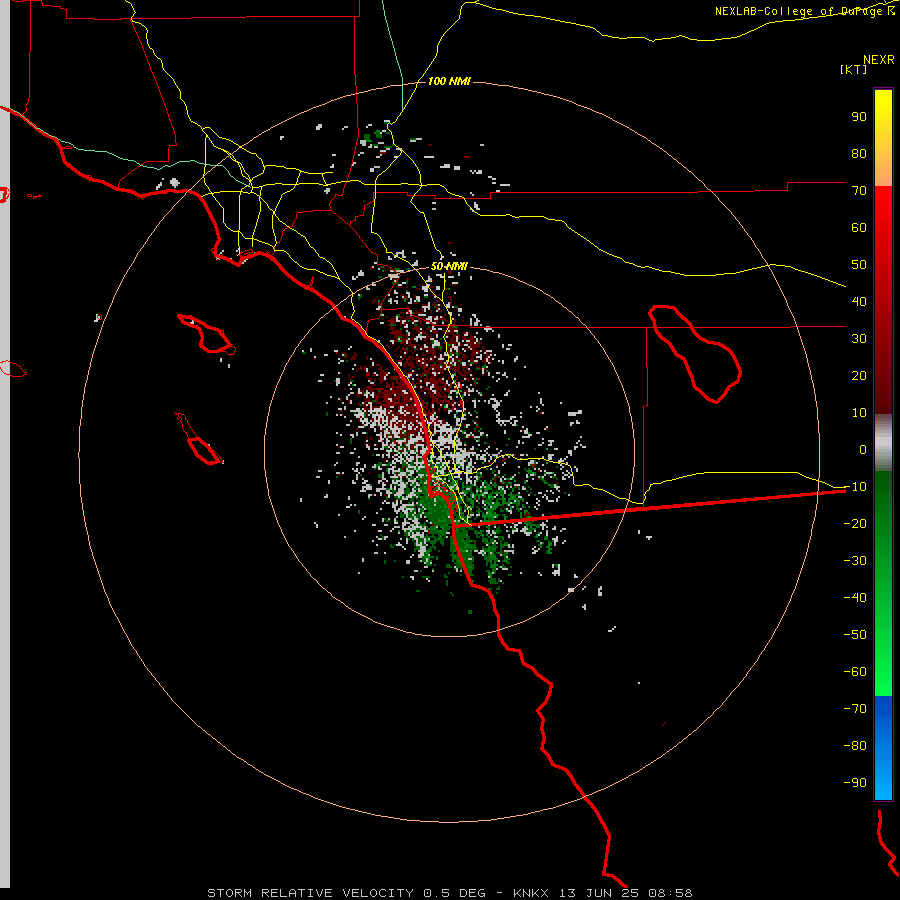The width and height of the screenshot is (900, 900).
Task: Click the 70 value on velocity scale
Action: 859,191
